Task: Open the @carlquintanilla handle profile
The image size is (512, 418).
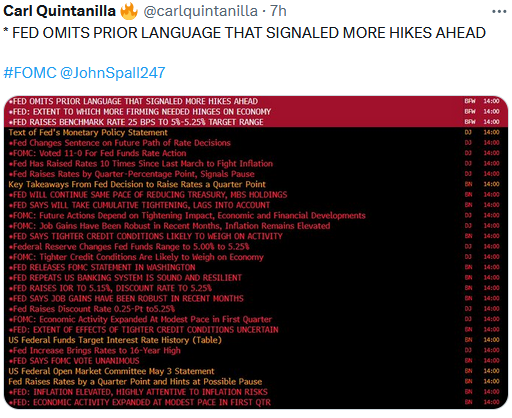Action: [x=200, y=11]
